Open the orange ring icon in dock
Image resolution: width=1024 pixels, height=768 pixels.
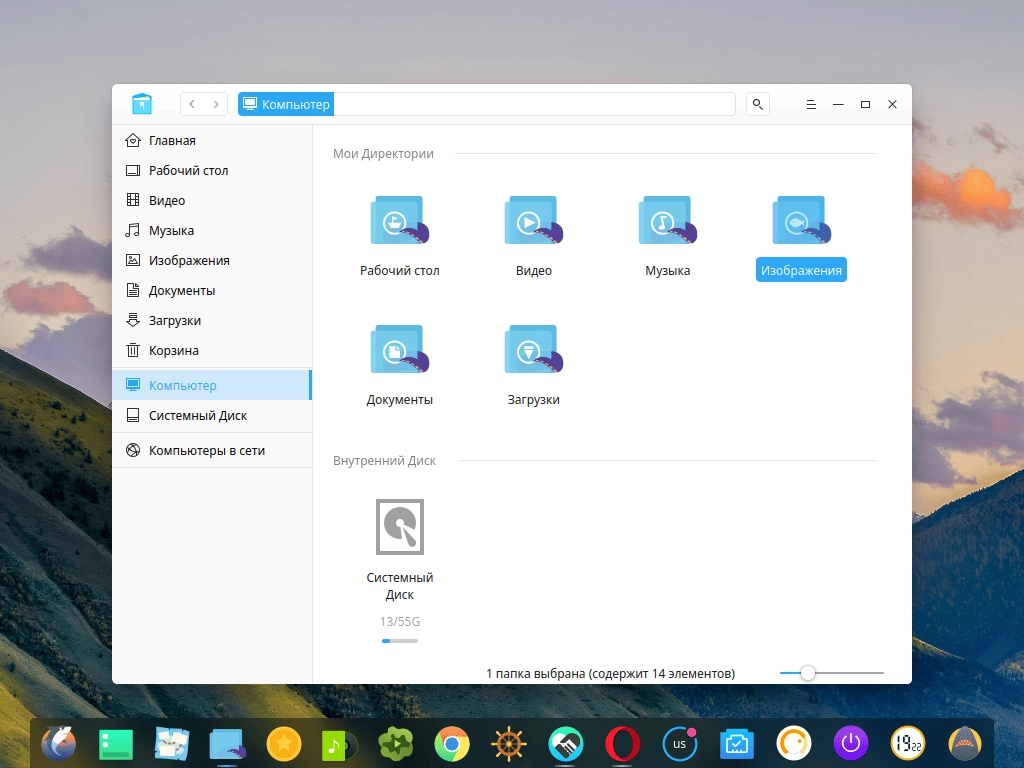click(794, 743)
